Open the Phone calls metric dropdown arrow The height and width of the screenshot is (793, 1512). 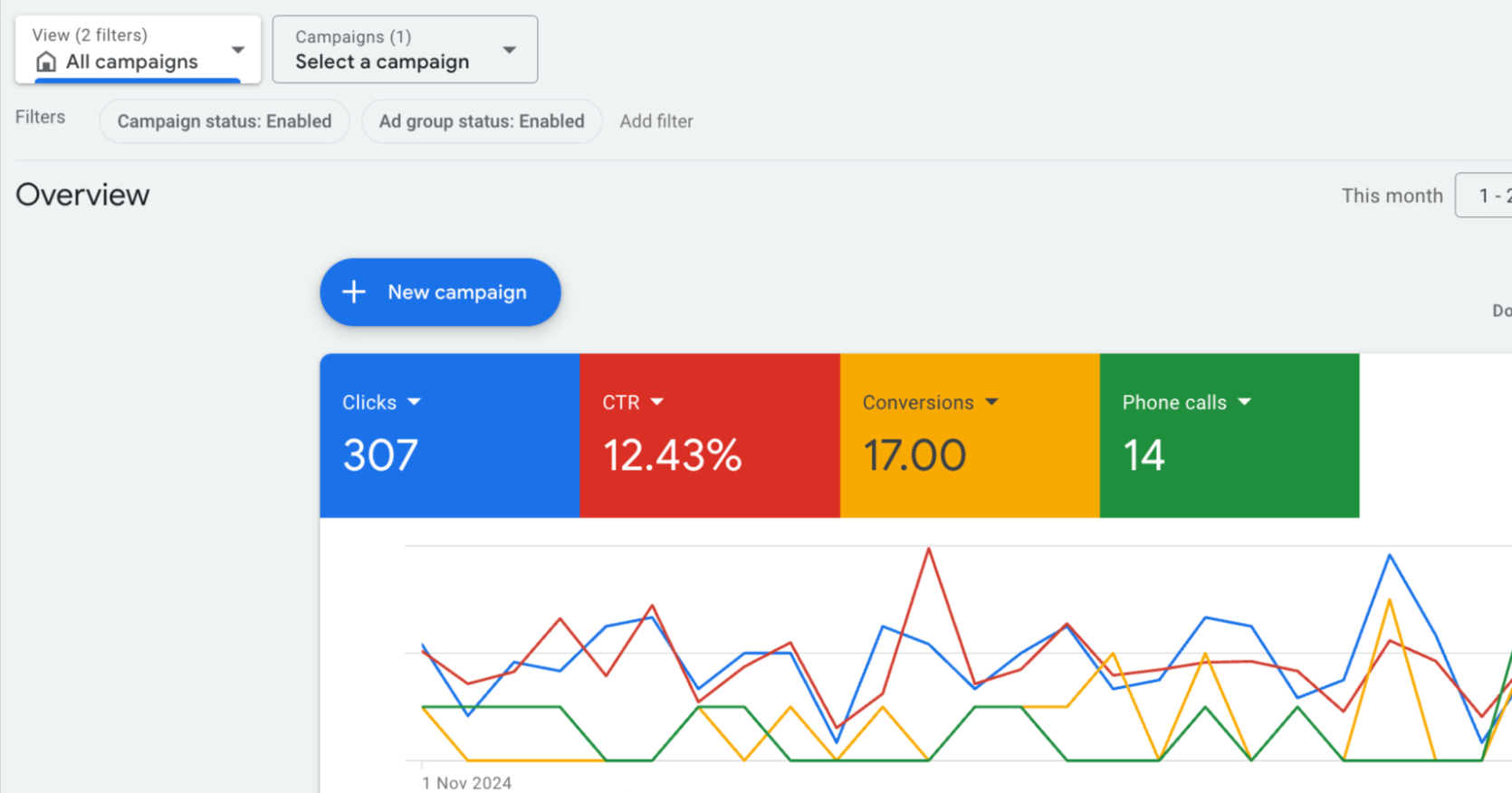(1245, 402)
